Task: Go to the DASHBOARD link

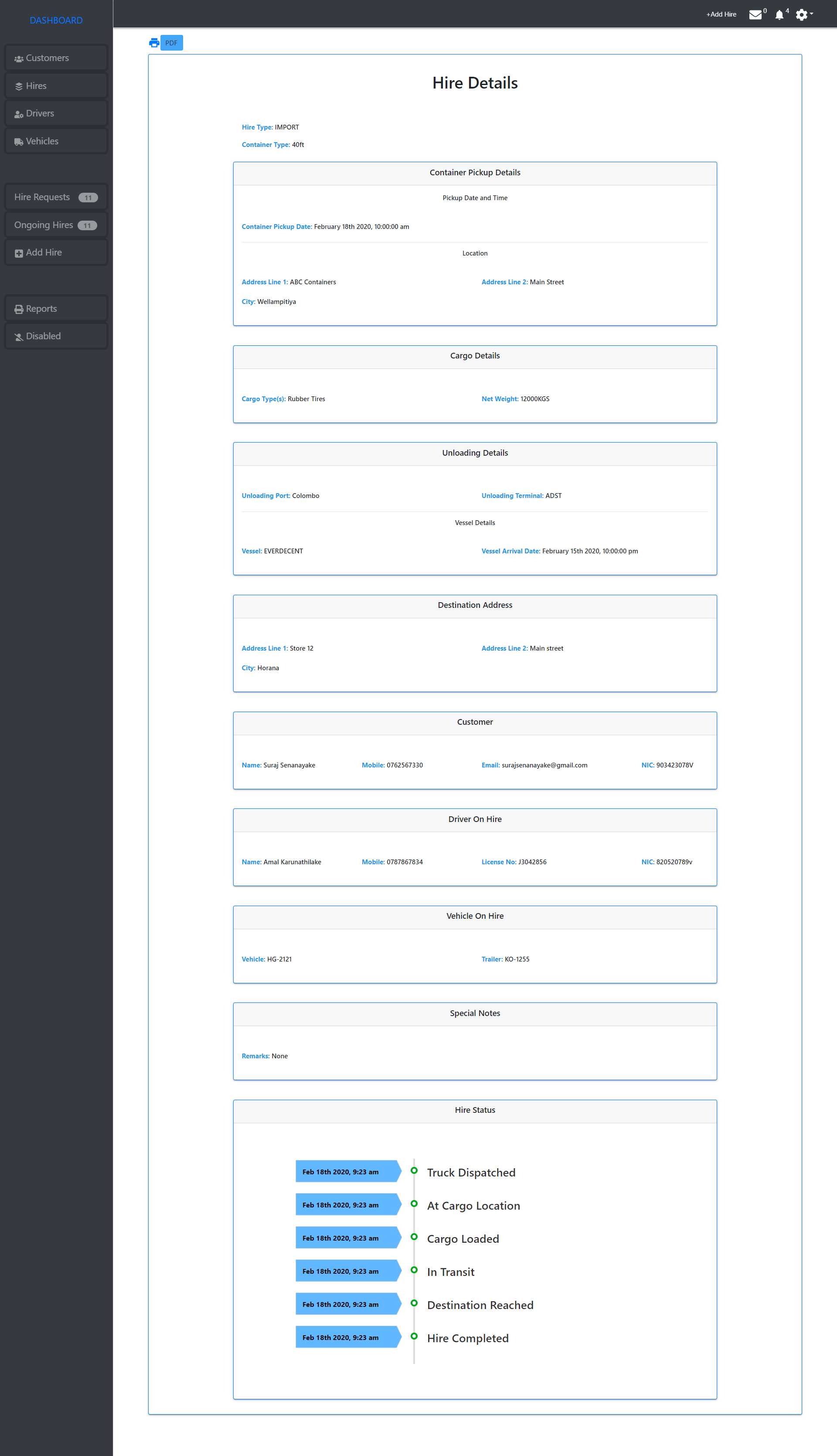Action: click(x=56, y=20)
